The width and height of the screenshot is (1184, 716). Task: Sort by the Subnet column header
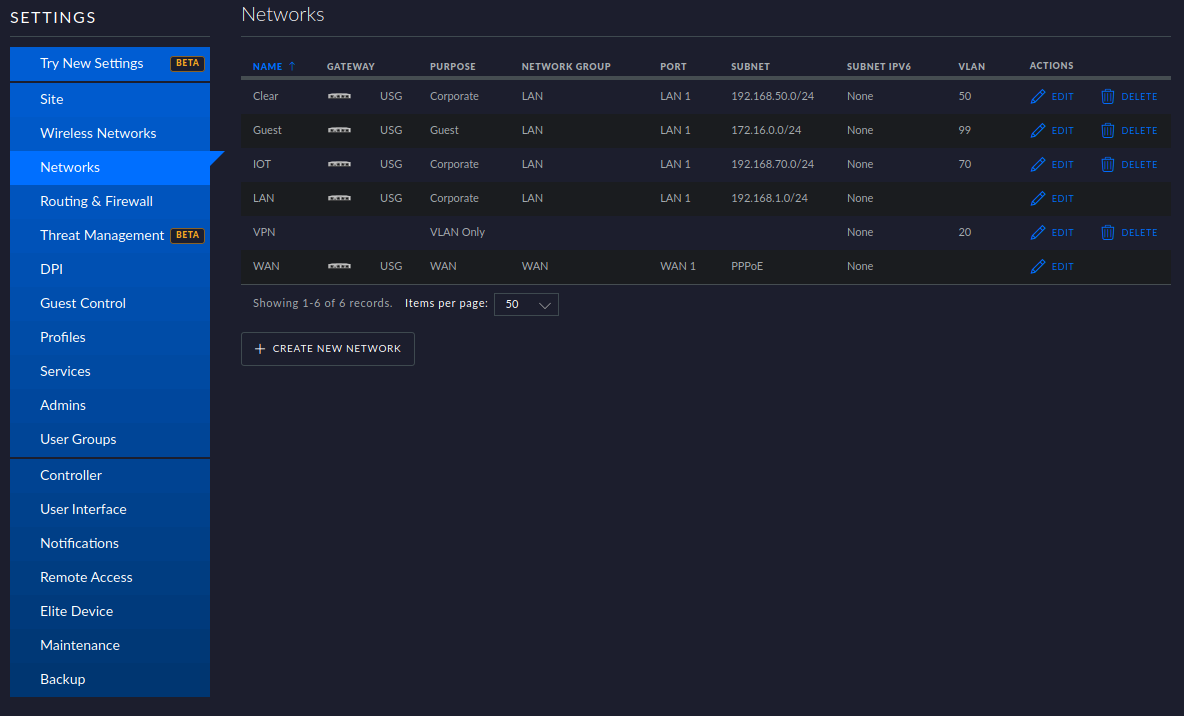click(750, 66)
